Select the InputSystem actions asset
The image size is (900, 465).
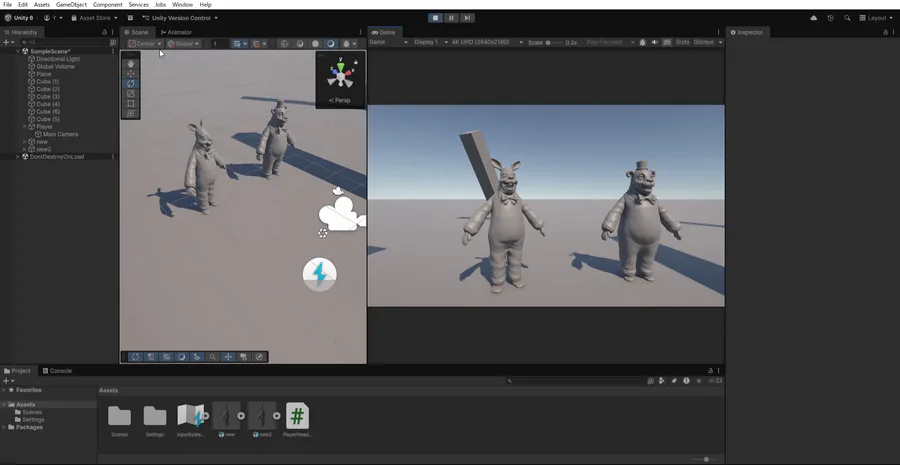point(191,421)
